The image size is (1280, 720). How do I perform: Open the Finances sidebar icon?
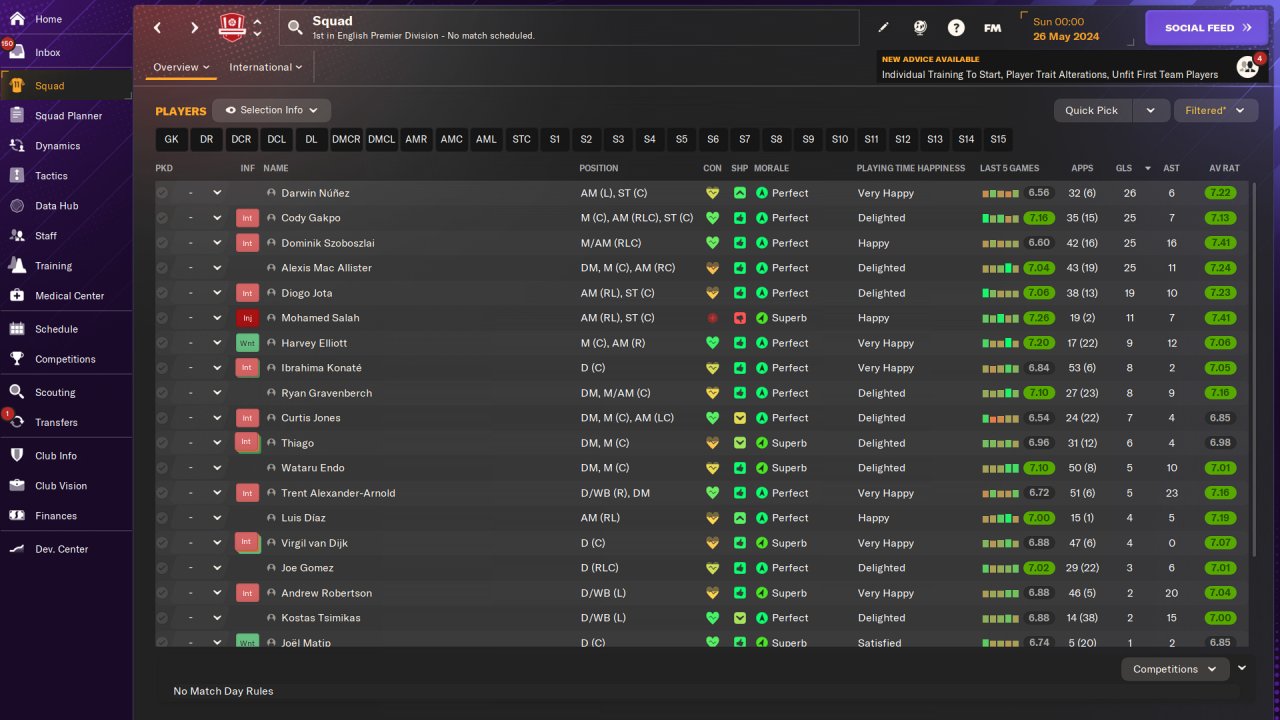[x=17, y=516]
